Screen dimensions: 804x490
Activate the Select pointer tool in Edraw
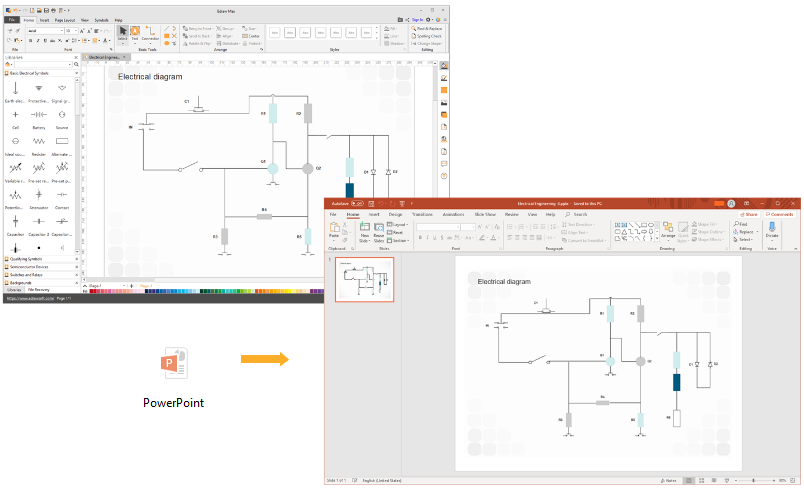(123, 33)
